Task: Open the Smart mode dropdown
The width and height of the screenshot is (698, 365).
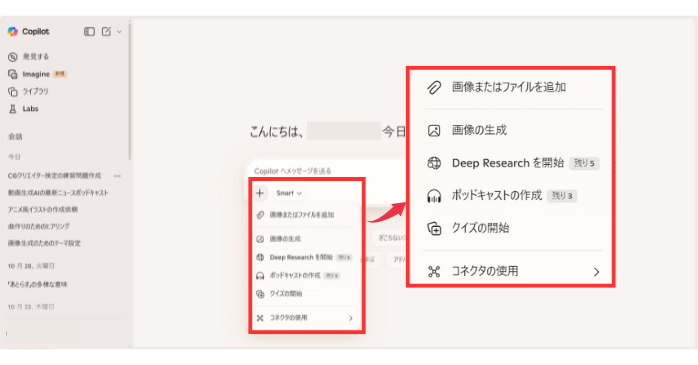Action: click(x=289, y=193)
